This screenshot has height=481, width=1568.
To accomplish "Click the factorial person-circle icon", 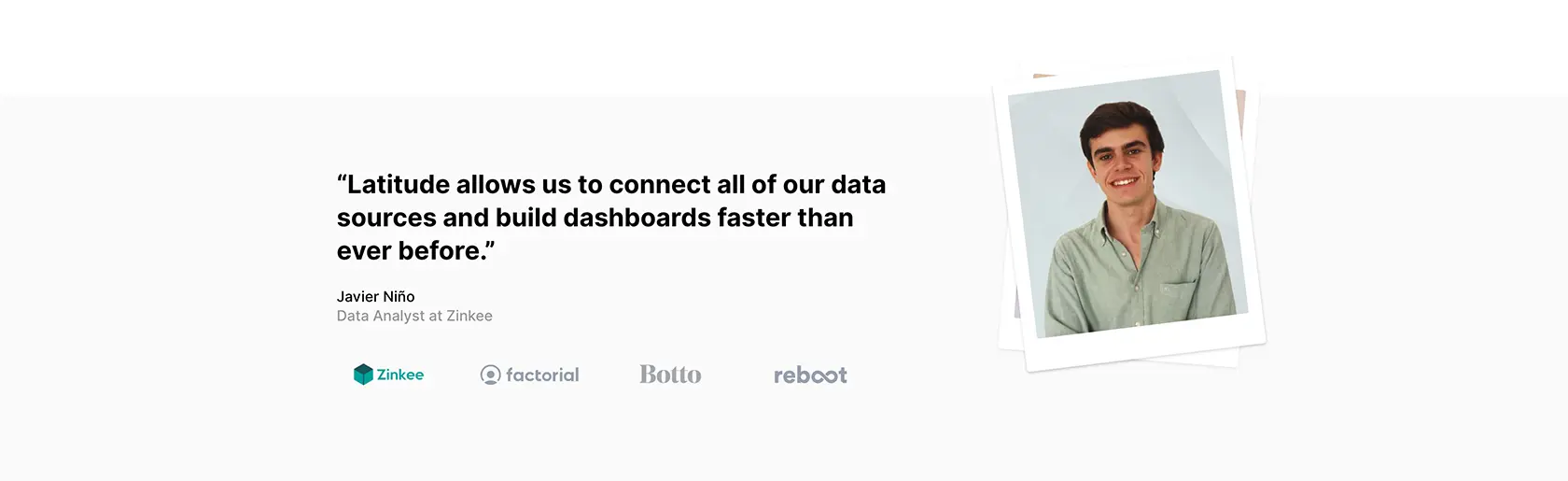I will [490, 375].
